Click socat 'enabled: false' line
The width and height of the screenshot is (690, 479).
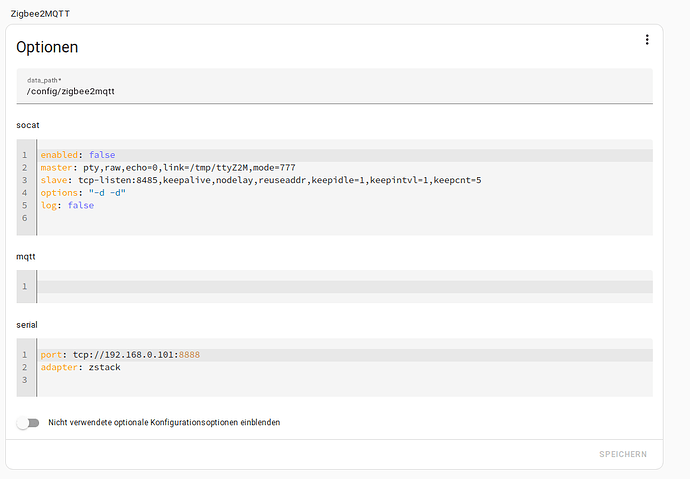pyautogui.click(x=345, y=155)
